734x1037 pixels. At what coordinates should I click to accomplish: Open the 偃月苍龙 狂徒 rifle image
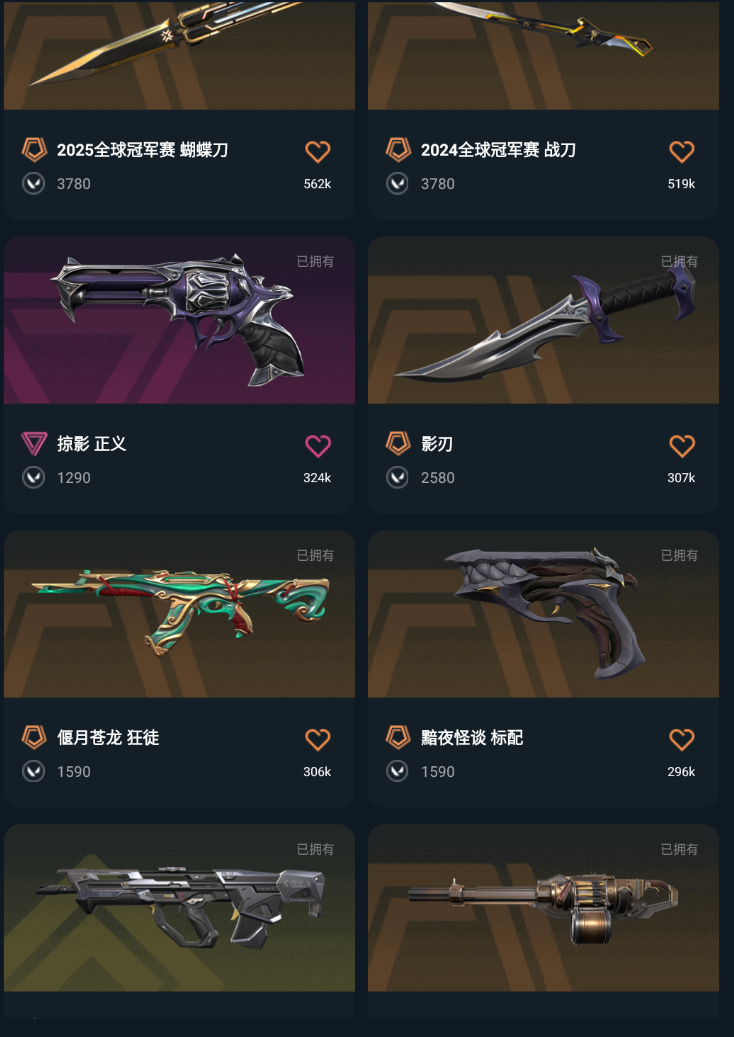point(179,614)
